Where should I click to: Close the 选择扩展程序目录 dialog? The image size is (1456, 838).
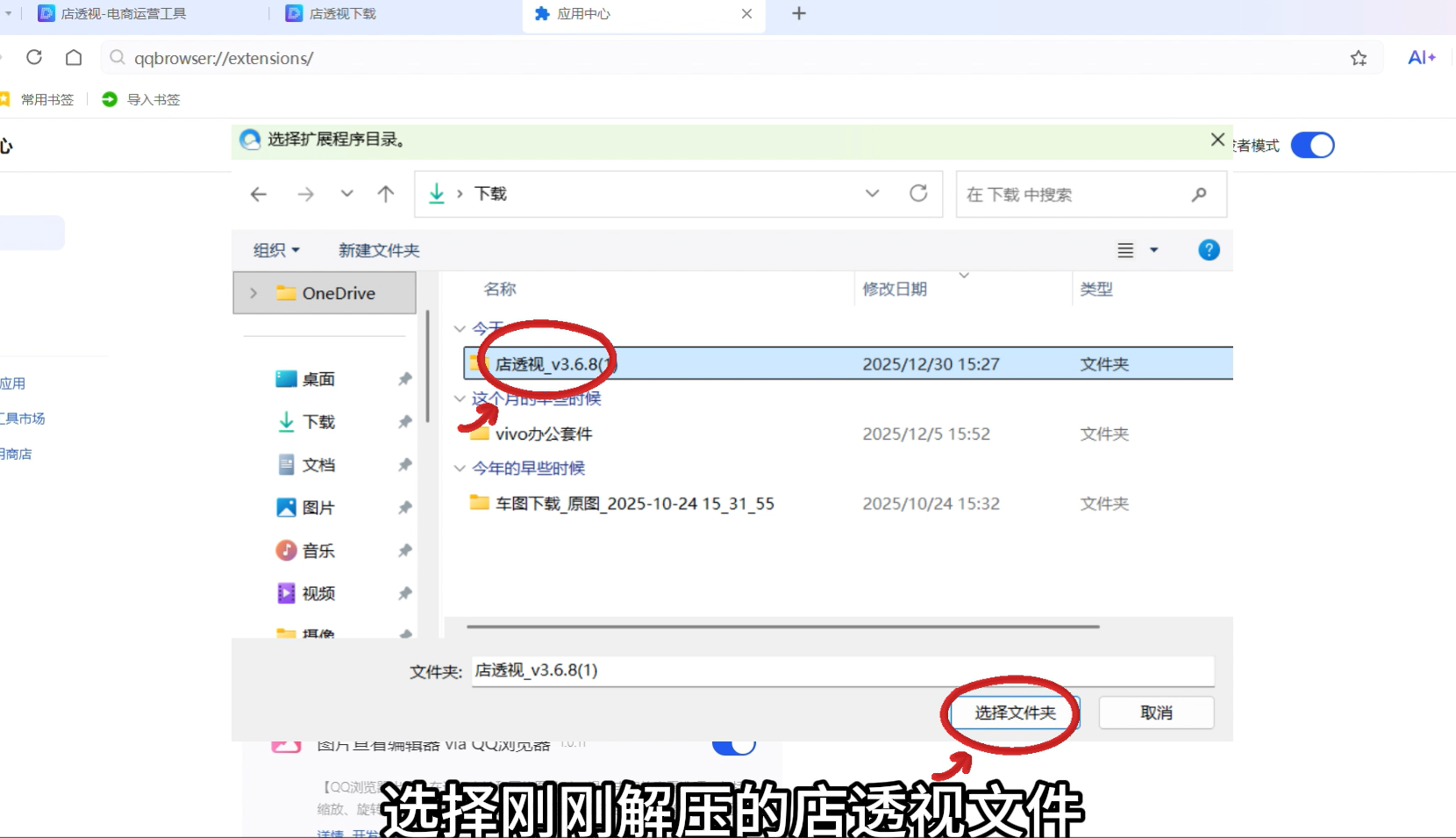point(1217,140)
